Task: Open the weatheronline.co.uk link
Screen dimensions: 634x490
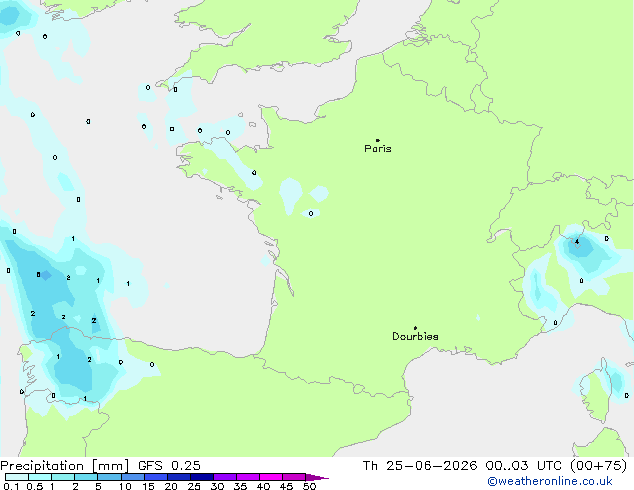Action: 550,481
